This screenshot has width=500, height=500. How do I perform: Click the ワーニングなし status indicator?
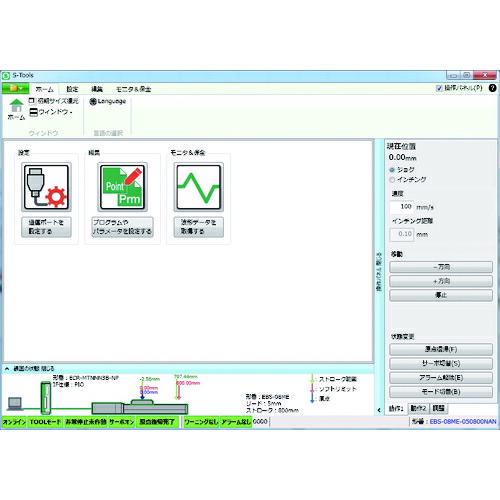tap(201, 422)
